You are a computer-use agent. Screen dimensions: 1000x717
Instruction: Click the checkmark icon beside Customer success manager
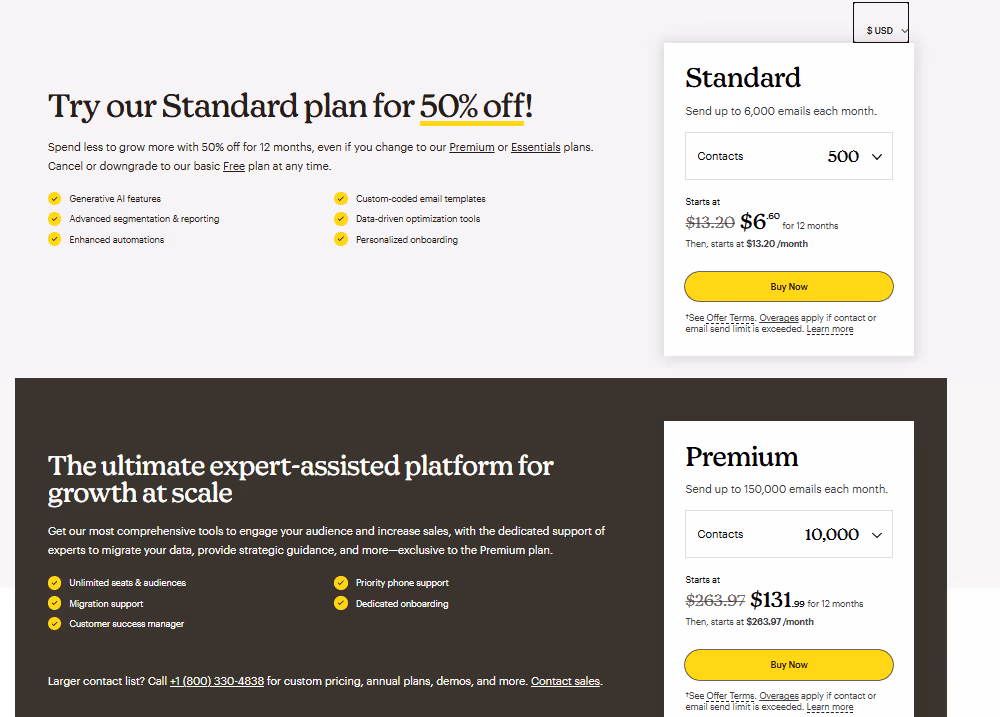54,623
